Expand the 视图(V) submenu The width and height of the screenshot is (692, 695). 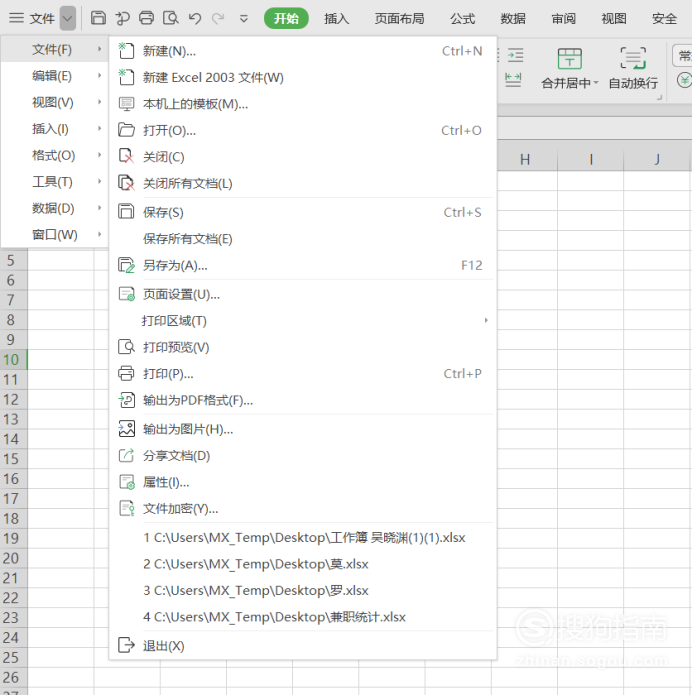[x=55, y=102]
